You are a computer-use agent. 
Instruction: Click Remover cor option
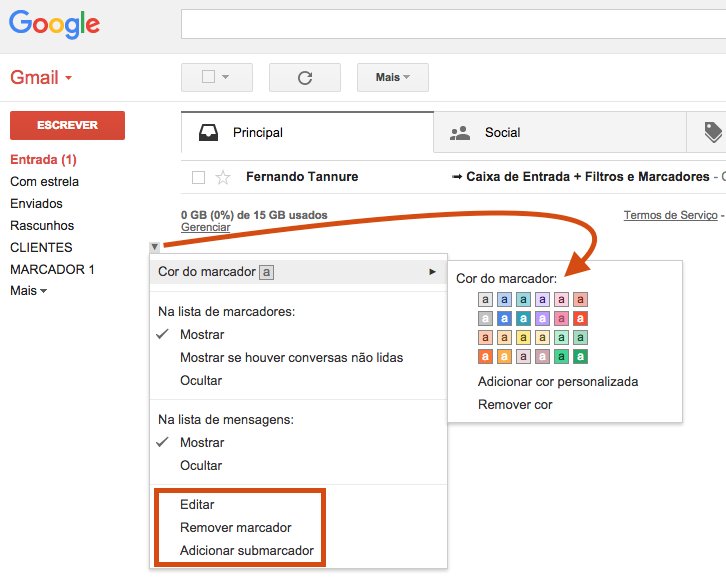point(515,405)
